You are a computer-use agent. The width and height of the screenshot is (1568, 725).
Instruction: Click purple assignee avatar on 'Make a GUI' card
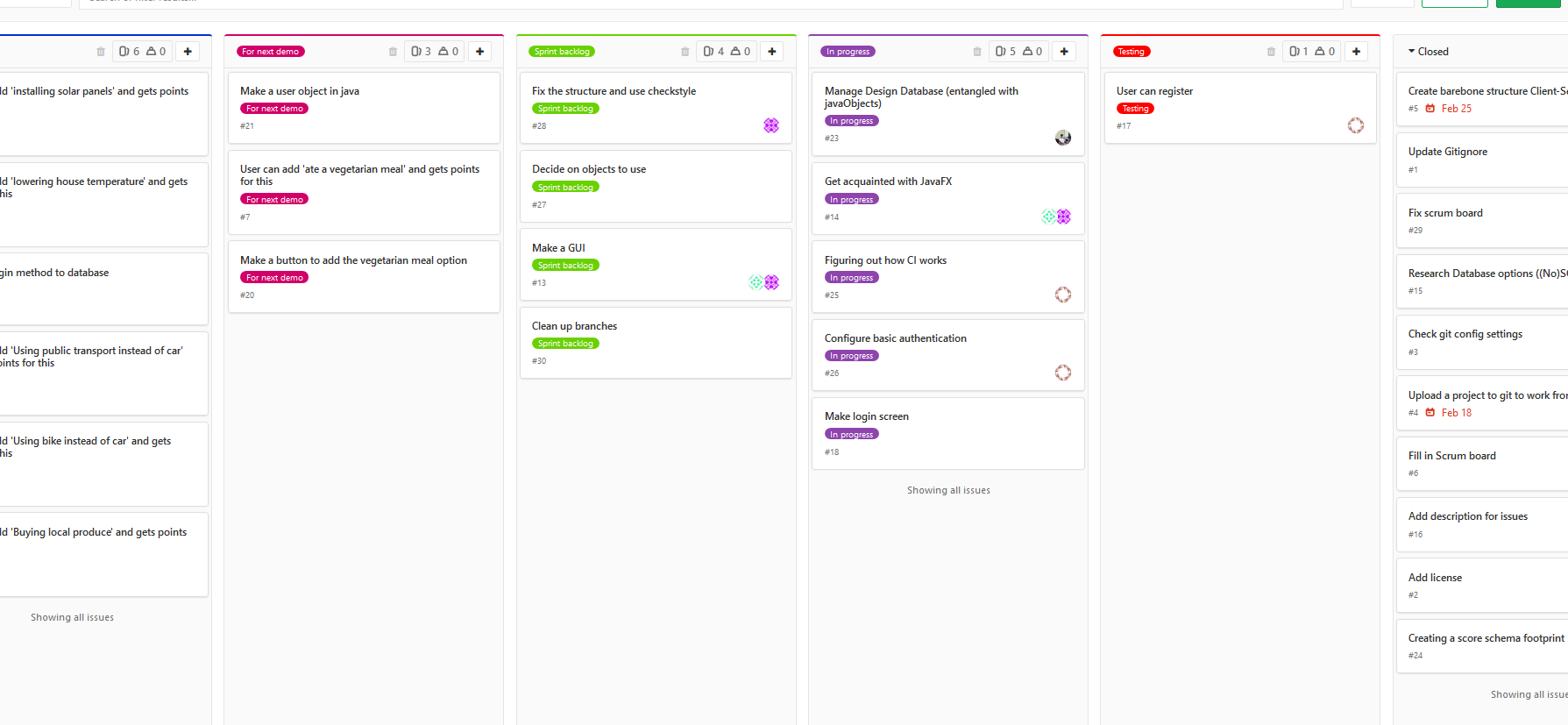point(771,282)
